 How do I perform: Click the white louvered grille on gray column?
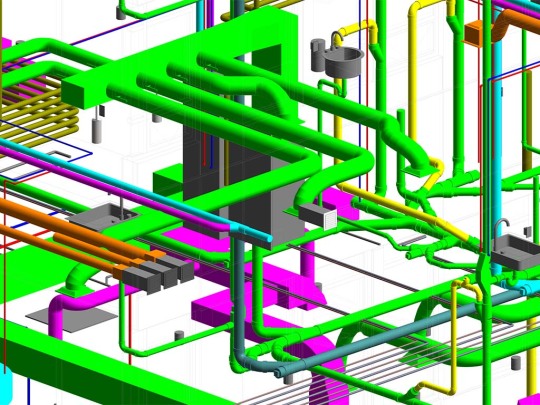point(330,219)
